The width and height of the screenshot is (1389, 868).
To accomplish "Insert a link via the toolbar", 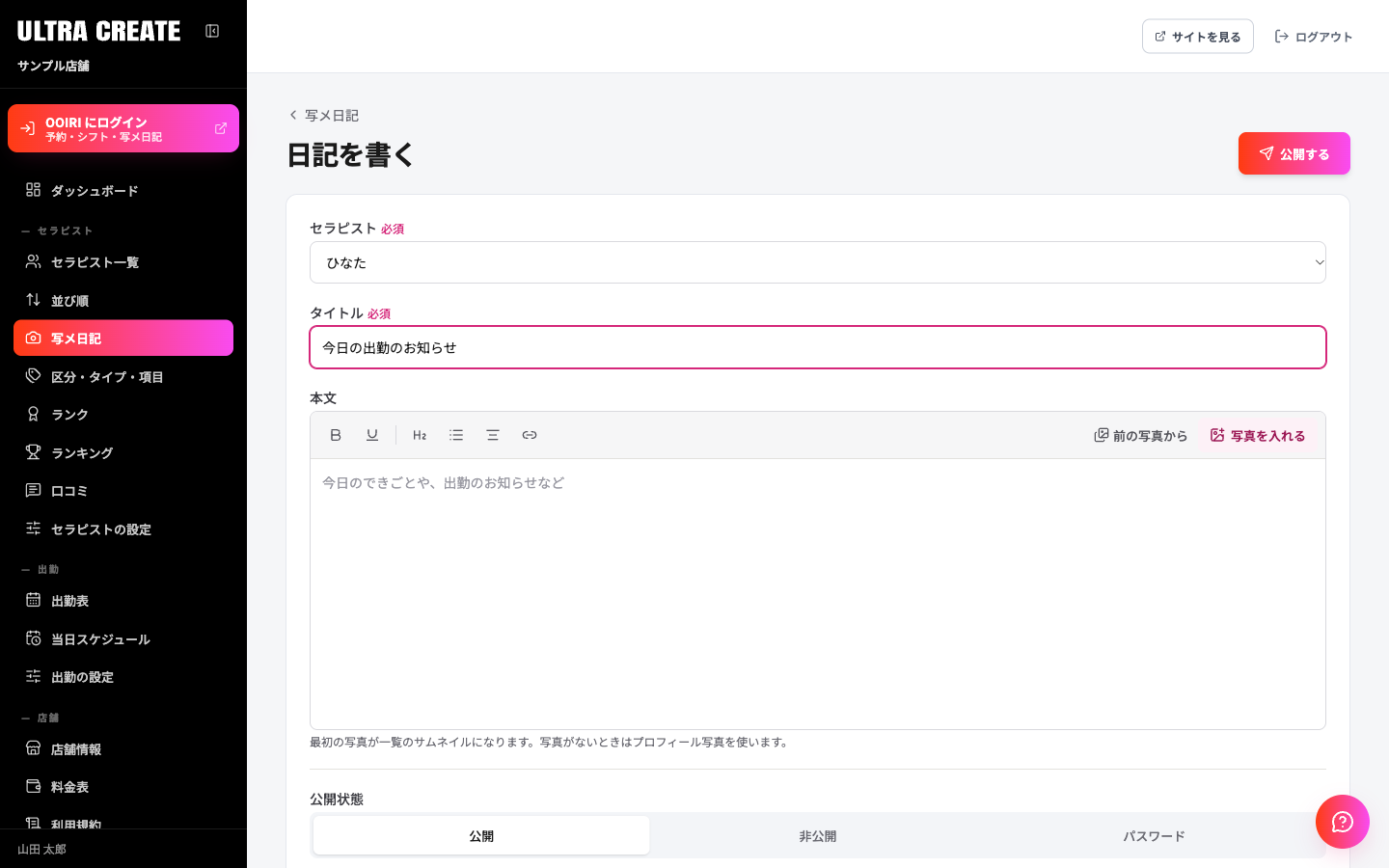I will click(x=530, y=435).
